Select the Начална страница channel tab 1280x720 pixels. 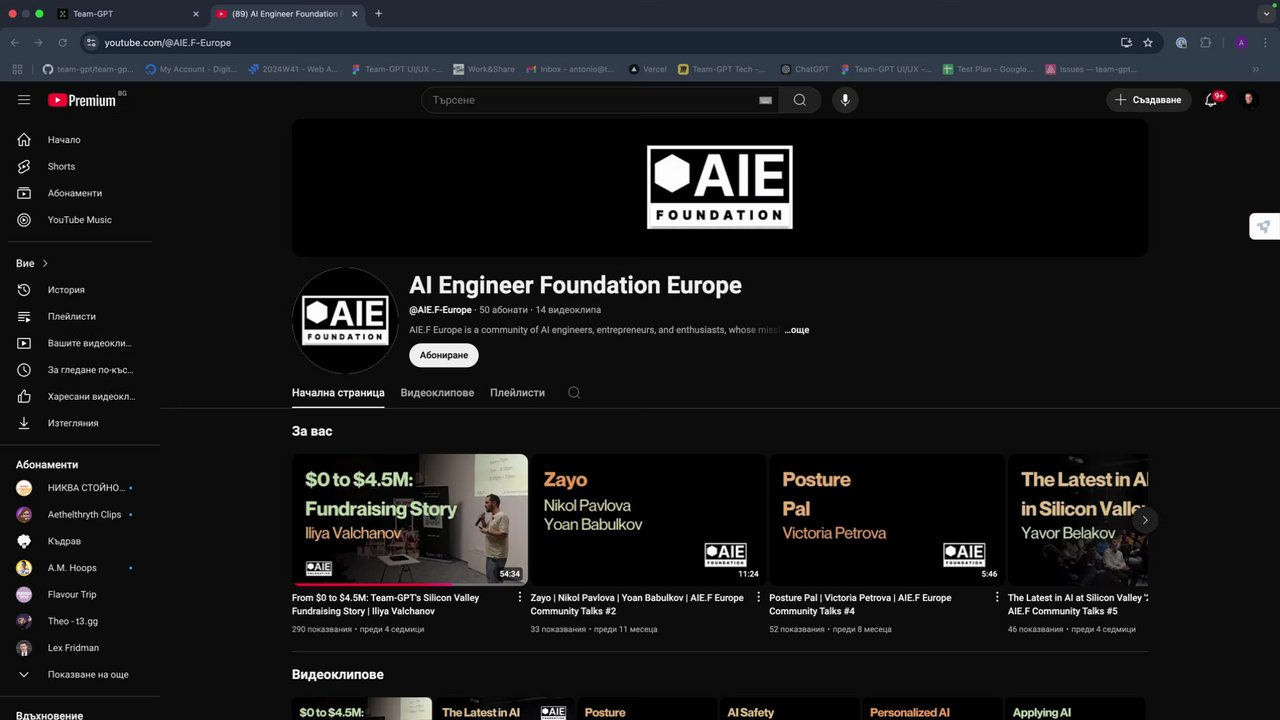pos(338,393)
